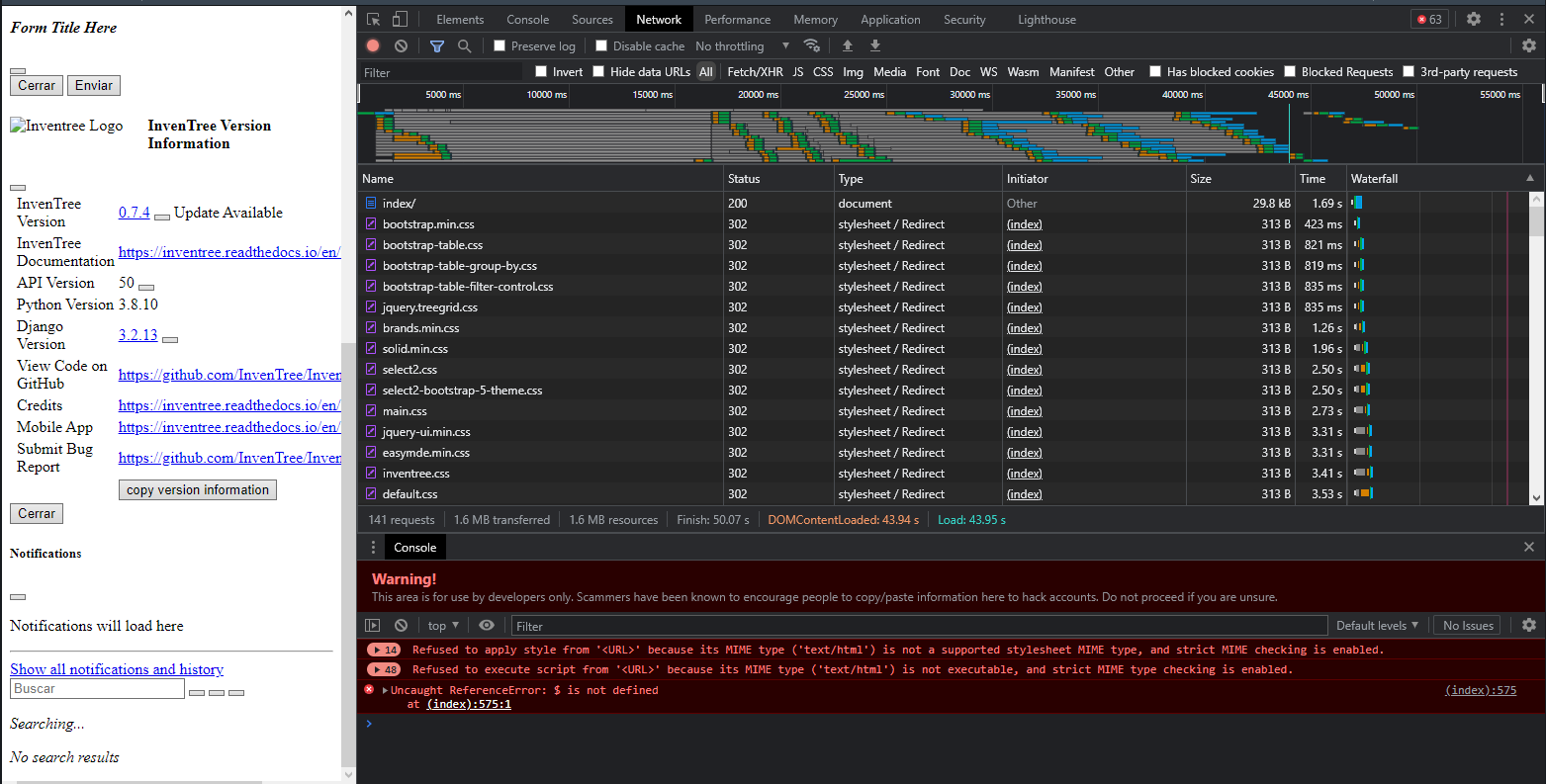Image resolution: width=1546 pixels, height=784 pixels.
Task: Click the clear network log icon
Action: pyautogui.click(x=401, y=45)
